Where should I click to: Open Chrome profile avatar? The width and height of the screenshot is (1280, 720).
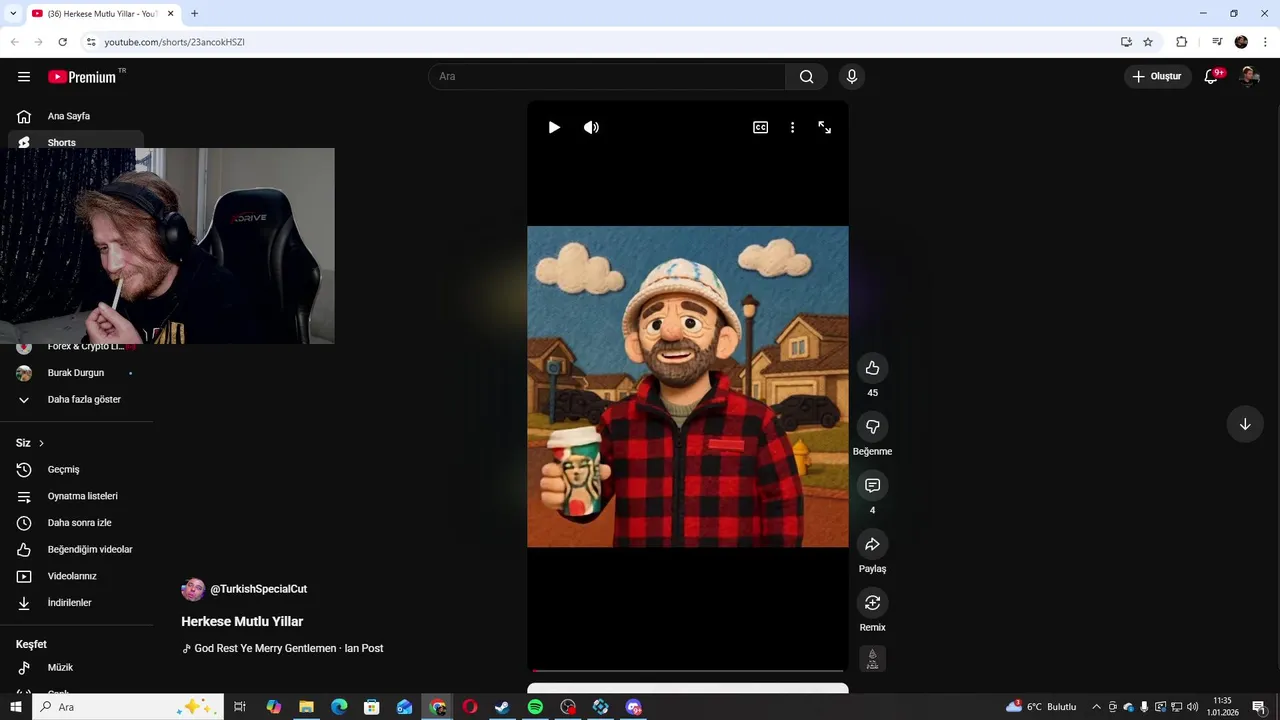pyautogui.click(x=1241, y=42)
